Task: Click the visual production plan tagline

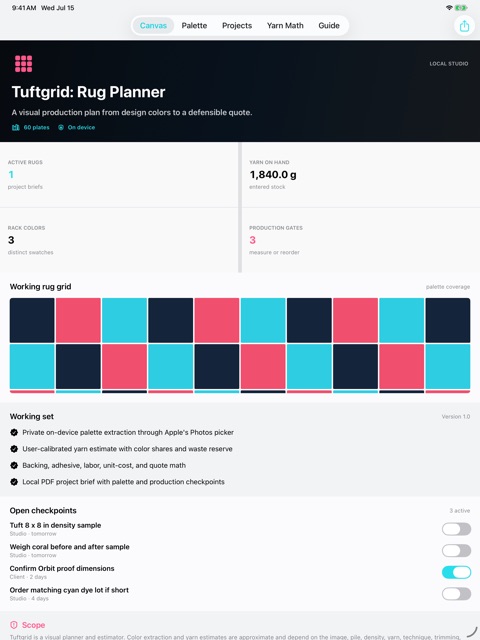Action: (132, 113)
